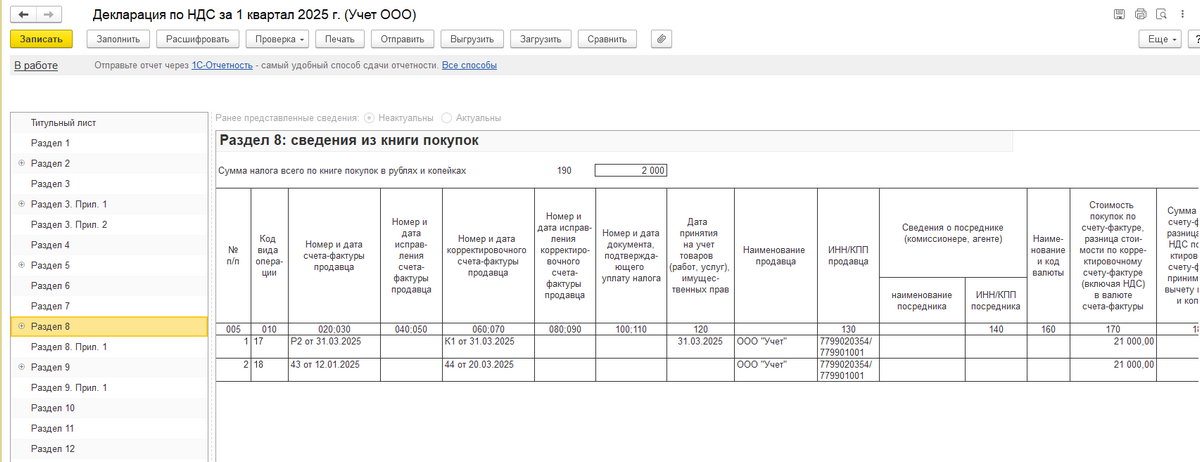
Task: Select the Актуальны radio button
Action: tap(446, 118)
